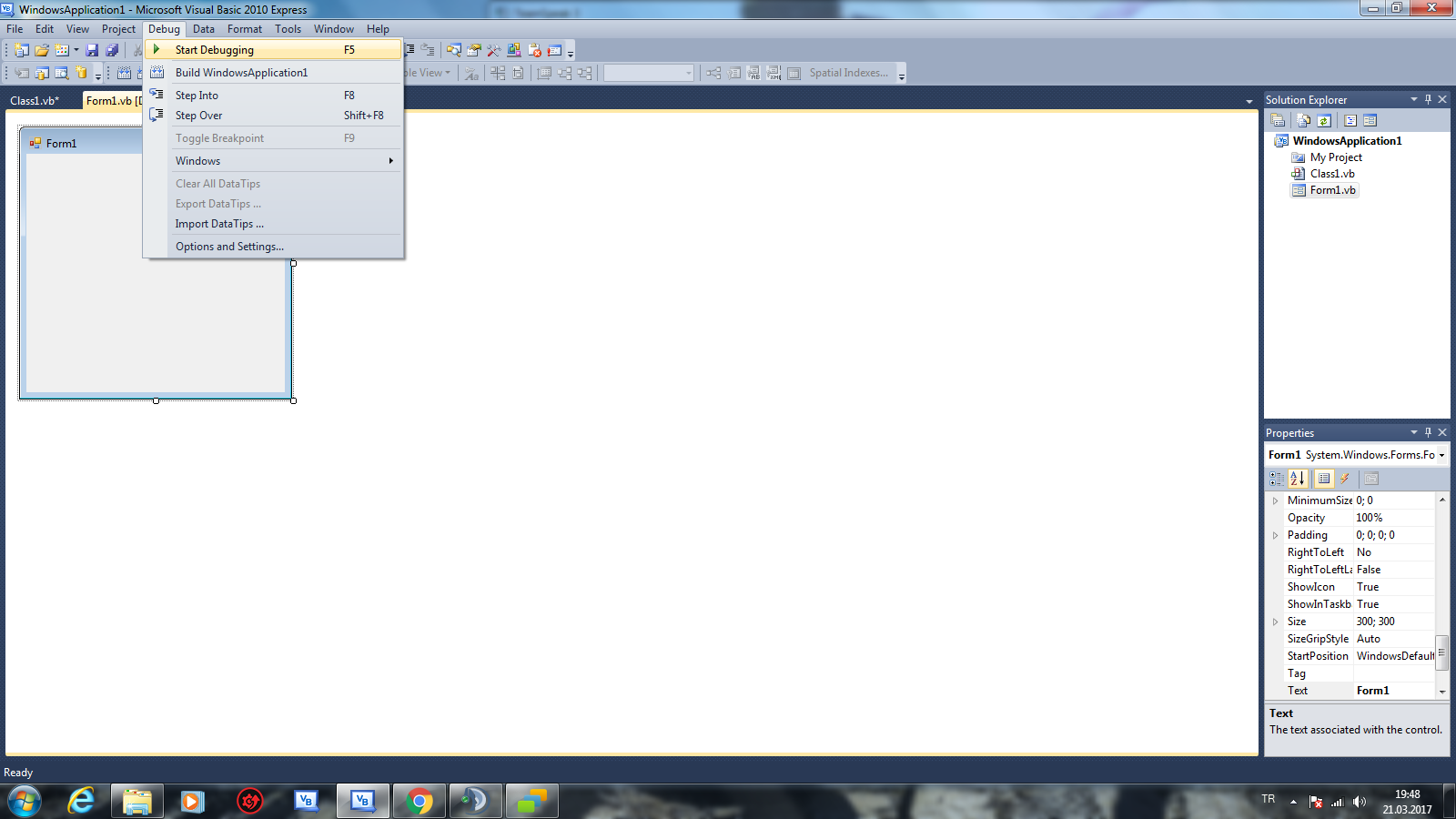Click Solution Explorer's Properties toolbar icon

coord(1278,120)
